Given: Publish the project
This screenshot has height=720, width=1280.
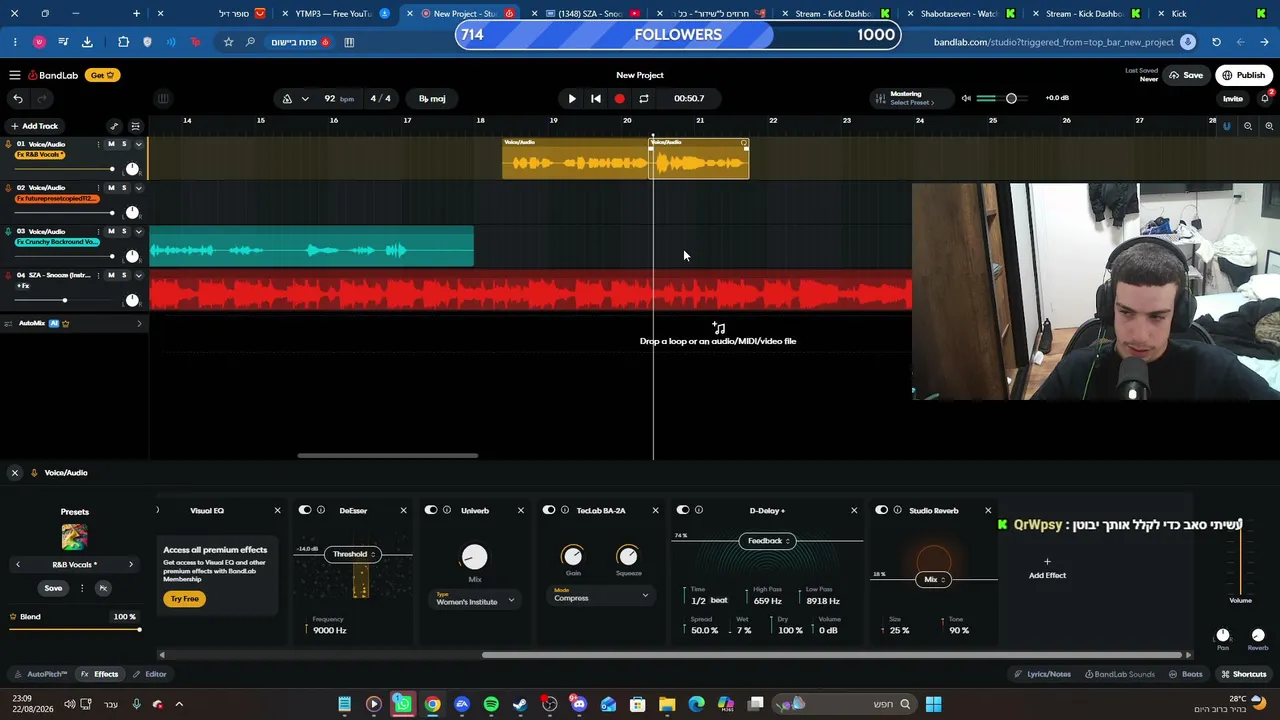Looking at the screenshot, I should (1244, 75).
